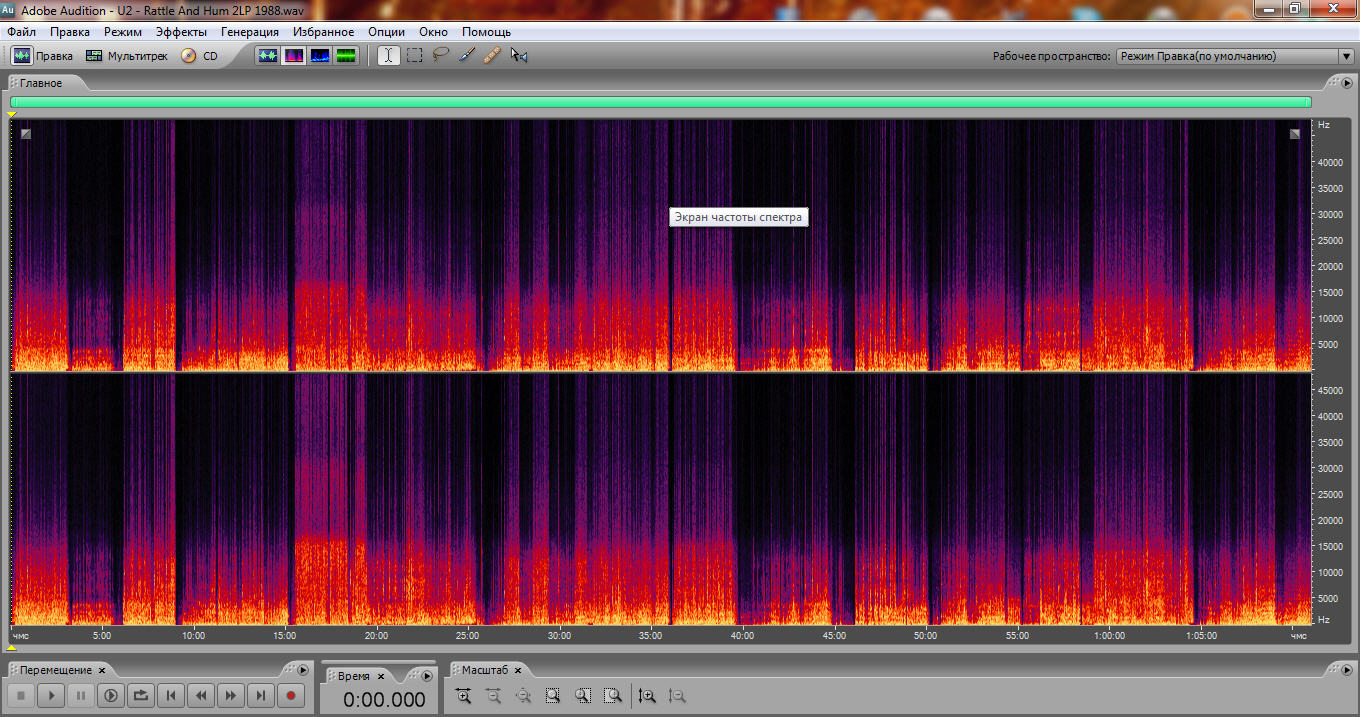Click the Pause transport button
This screenshot has height=717, width=1360.
click(81, 694)
